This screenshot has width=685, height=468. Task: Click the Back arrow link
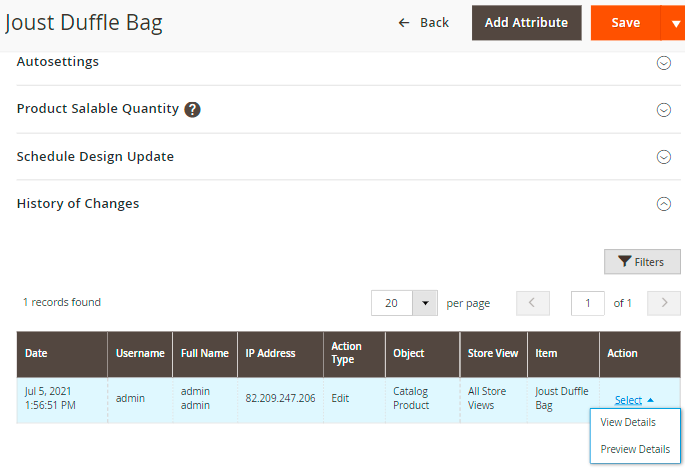[x=423, y=23]
